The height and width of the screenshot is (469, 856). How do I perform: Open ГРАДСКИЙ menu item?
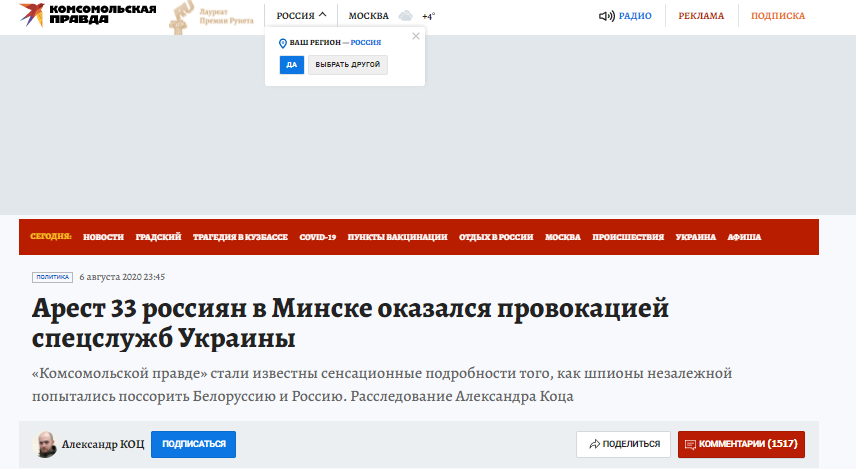click(x=158, y=237)
